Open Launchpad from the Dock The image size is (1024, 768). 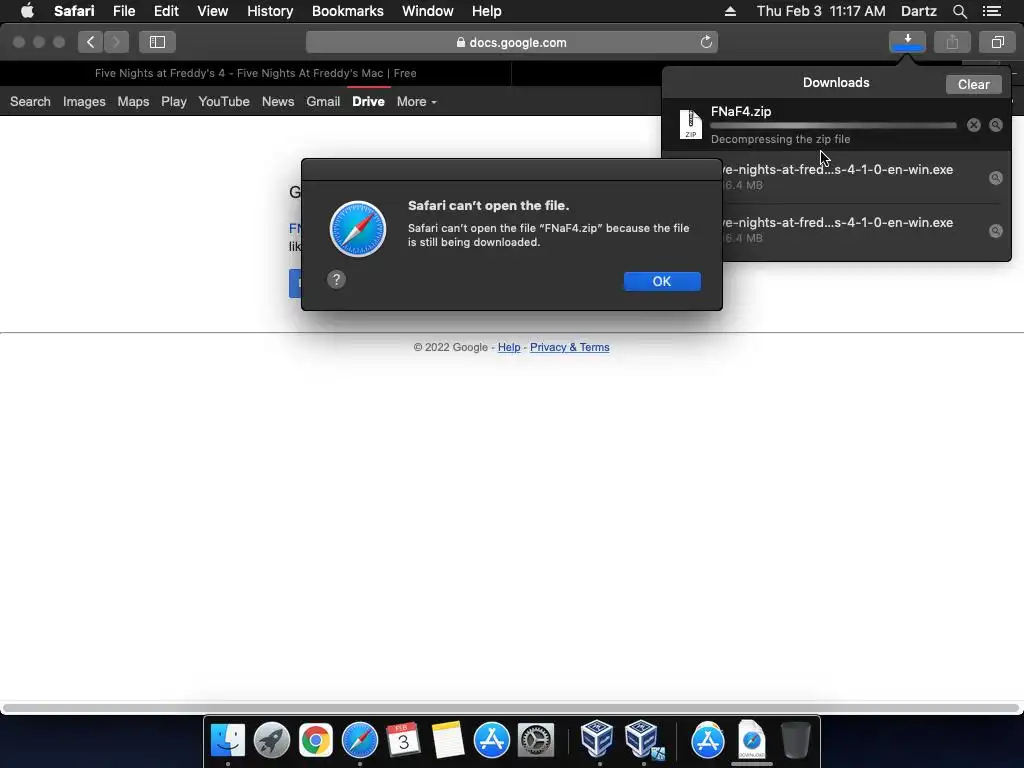point(272,740)
